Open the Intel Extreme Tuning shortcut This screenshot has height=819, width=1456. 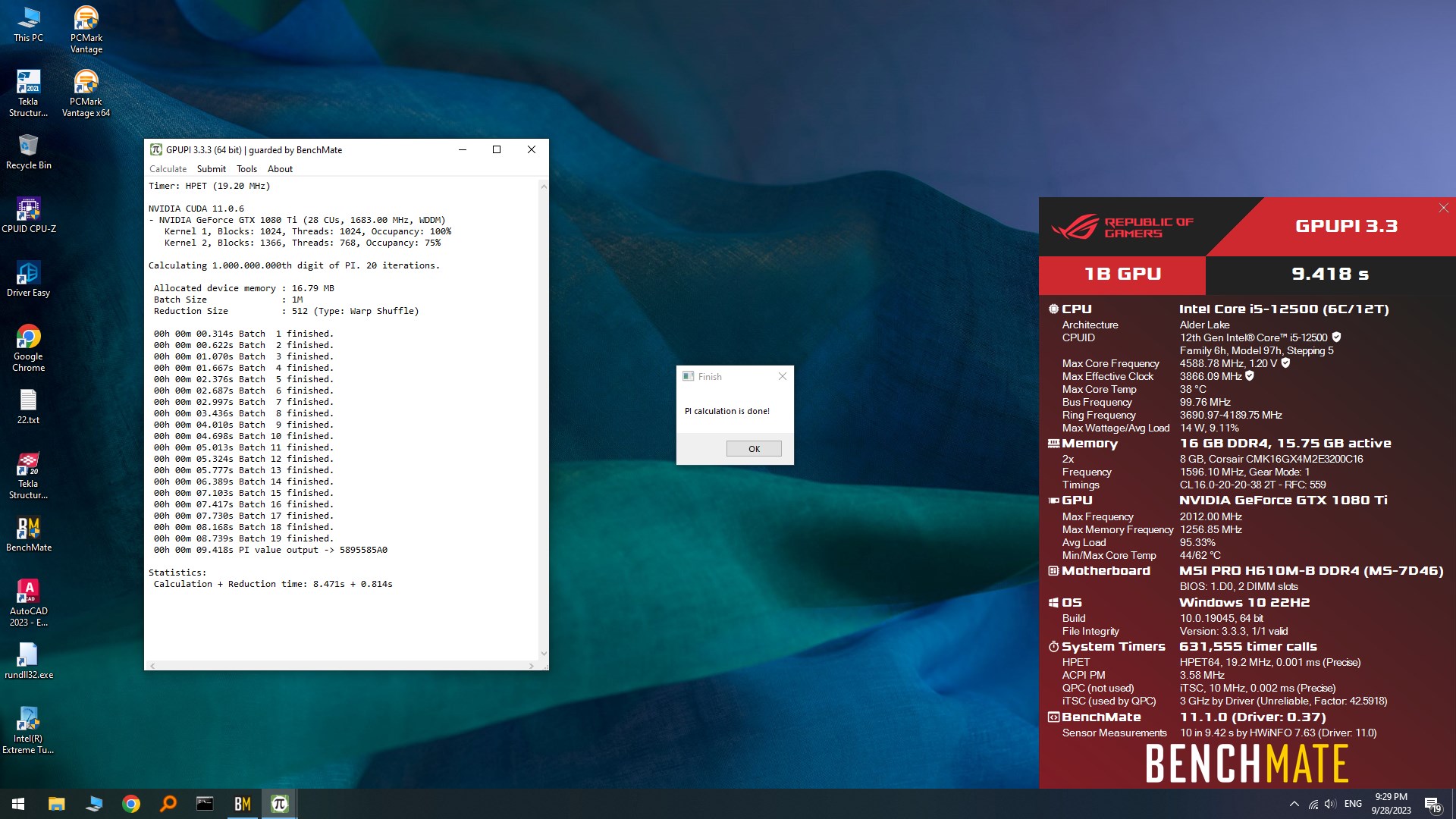click(28, 731)
